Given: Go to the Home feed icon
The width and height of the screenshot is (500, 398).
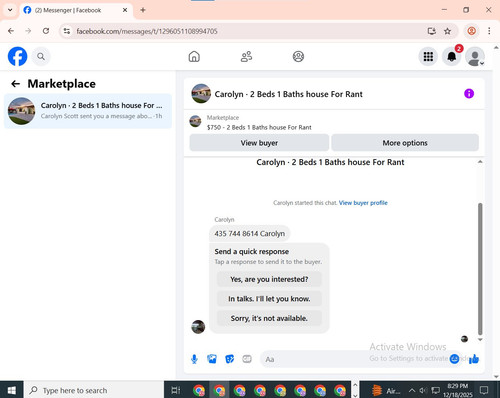Looking at the screenshot, I should 194,57.
